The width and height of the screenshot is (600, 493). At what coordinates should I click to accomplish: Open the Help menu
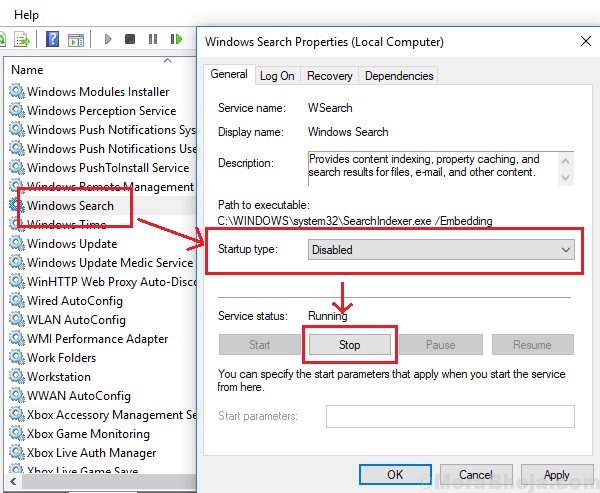pos(26,15)
